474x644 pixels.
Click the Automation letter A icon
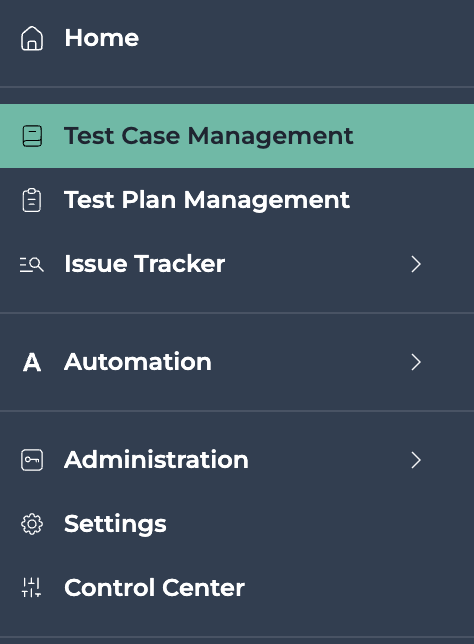pyautogui.click(x=32, y=362)
